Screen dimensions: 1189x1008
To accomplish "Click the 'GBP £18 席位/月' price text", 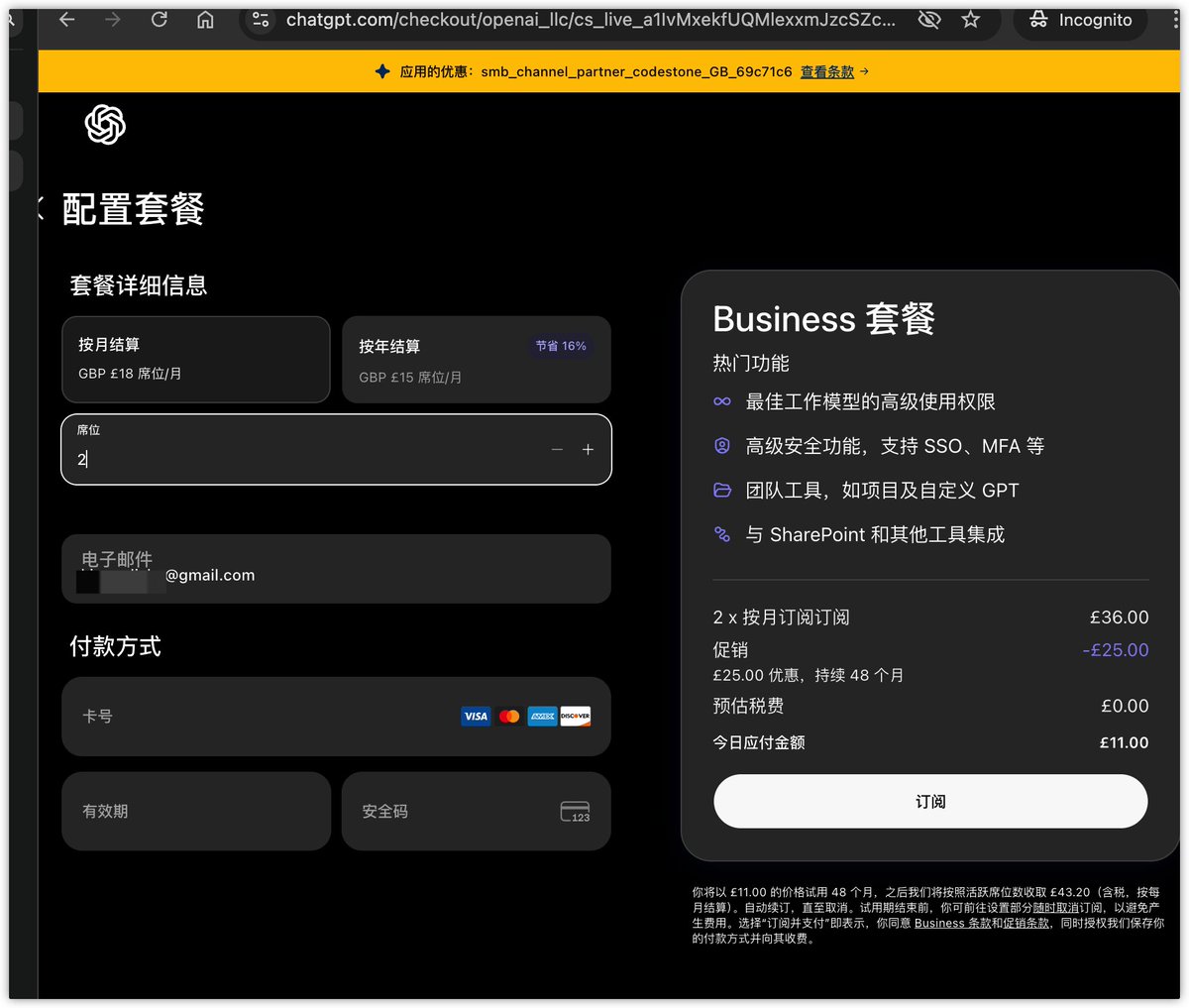I will tap(130, 374).
